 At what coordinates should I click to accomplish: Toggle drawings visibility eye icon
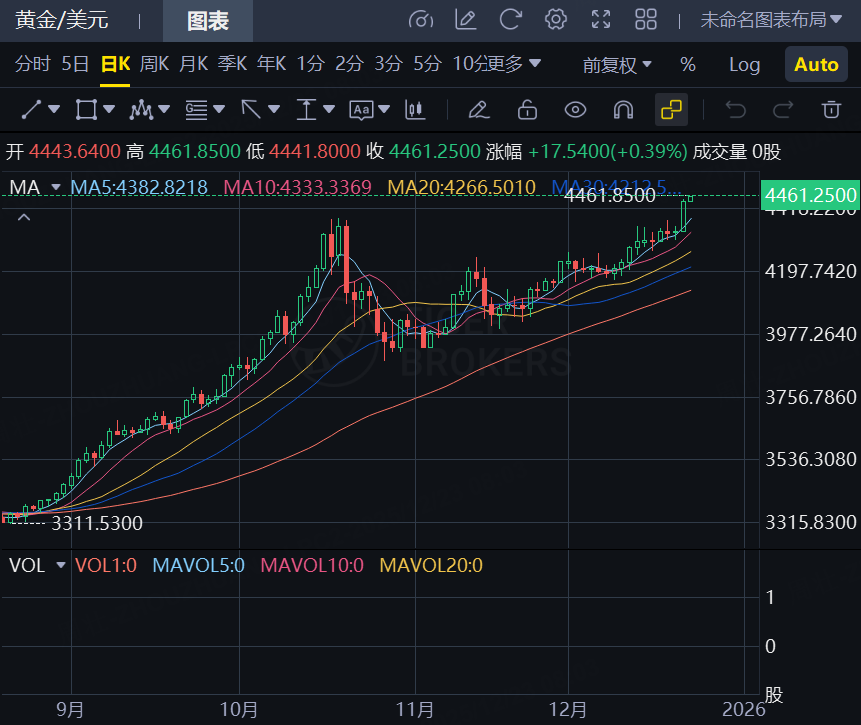(x=575, y=109)
